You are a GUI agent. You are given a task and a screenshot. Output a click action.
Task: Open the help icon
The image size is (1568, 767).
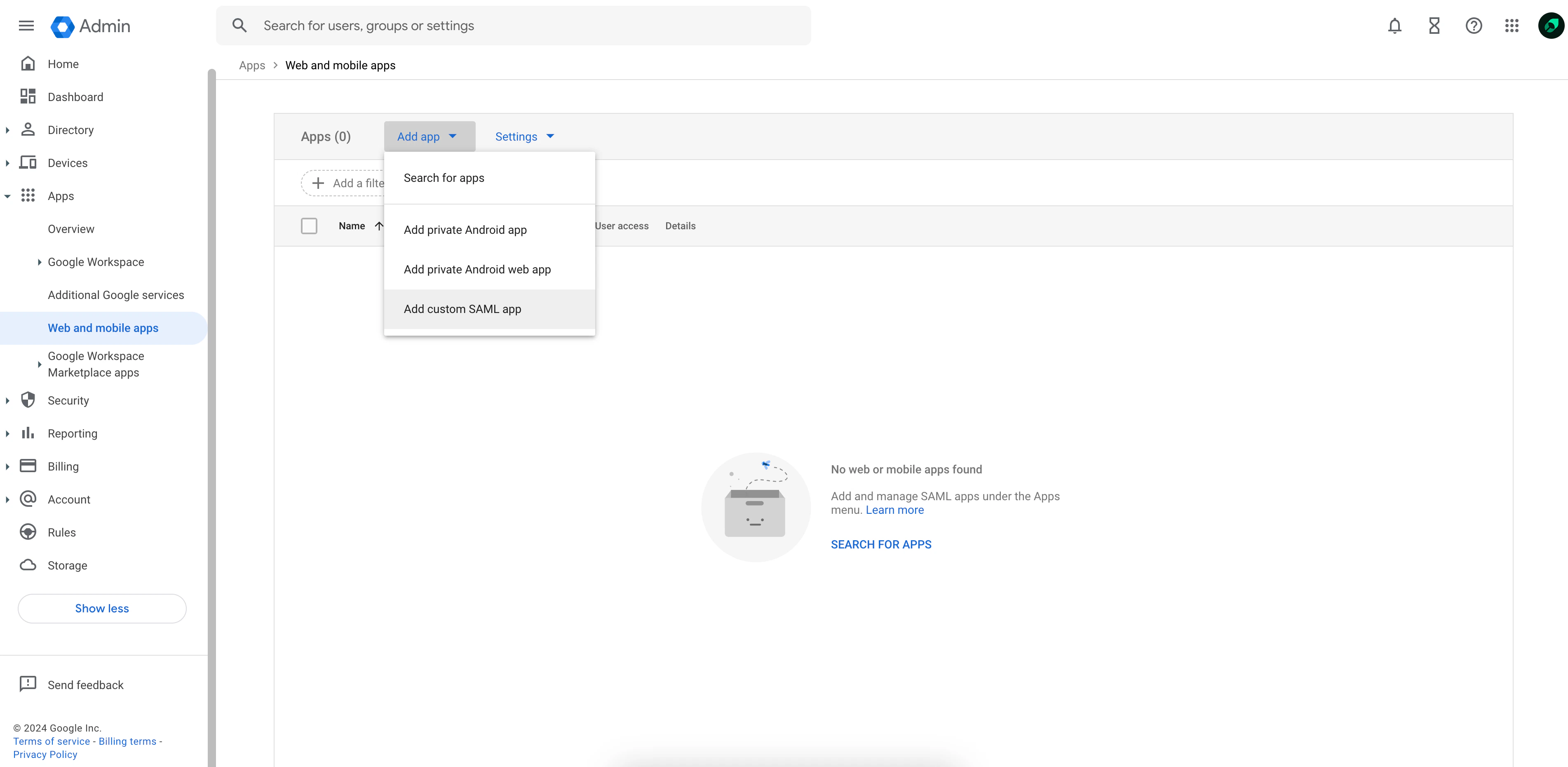click(1474, 26)
